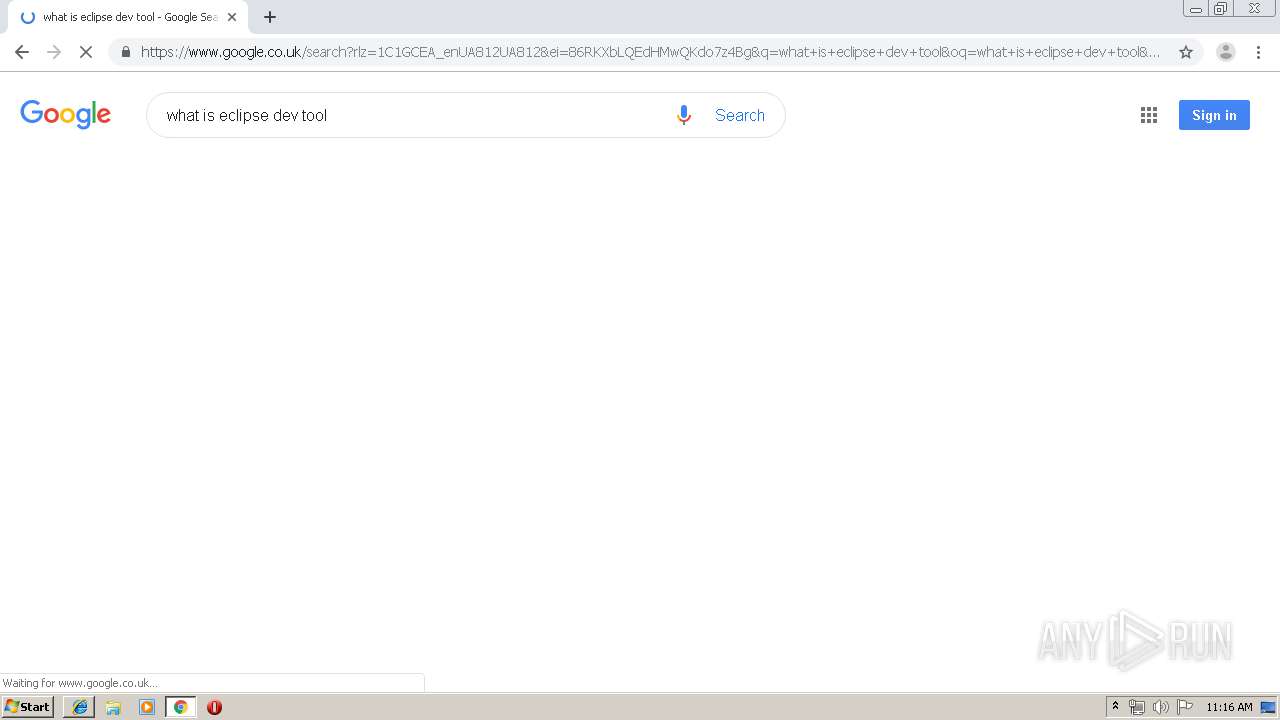The image size is (1280, 720).
Task: Minimize the Chrome window
Action: click(1196, 9)
